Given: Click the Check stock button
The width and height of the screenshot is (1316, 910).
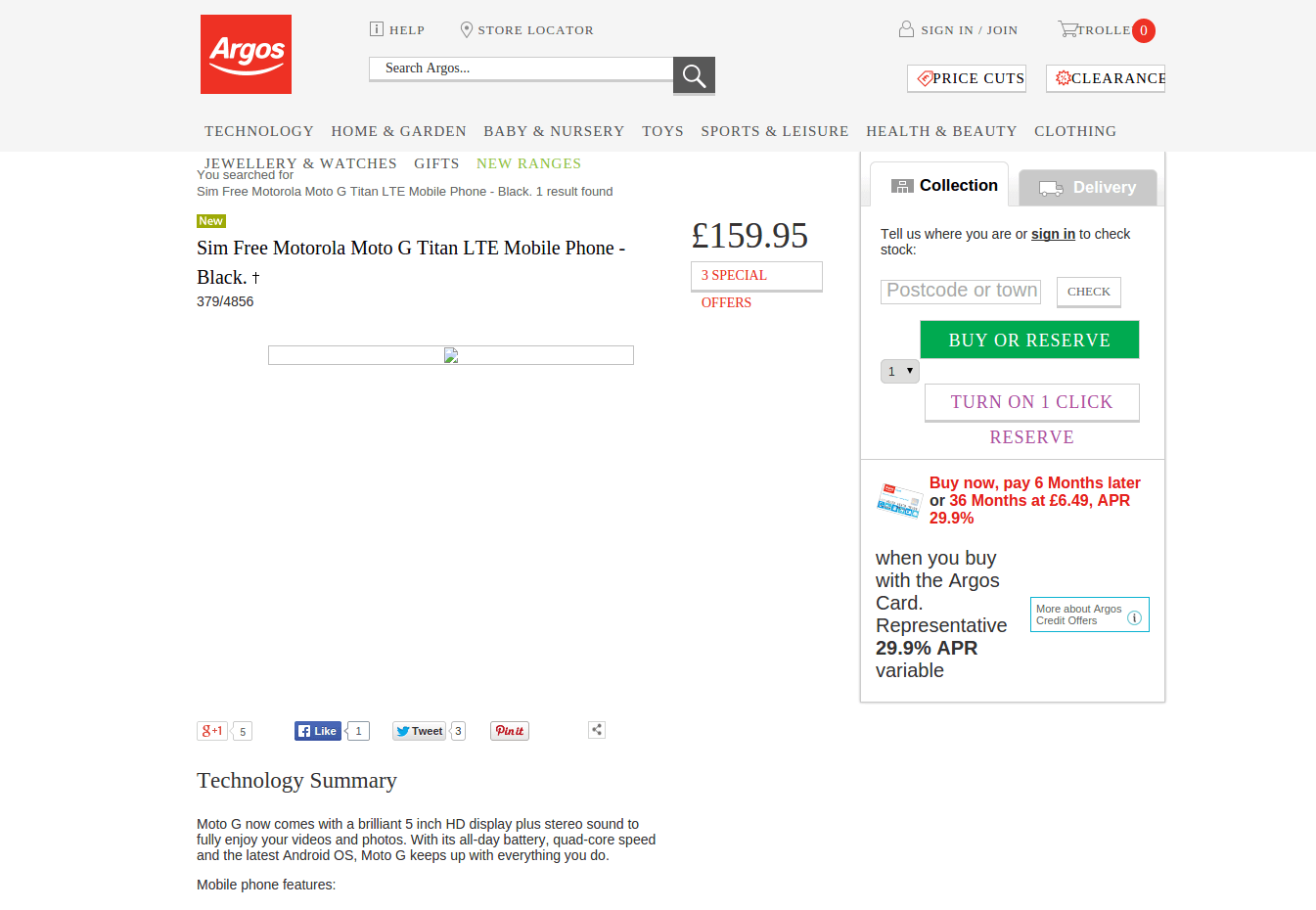Looking at the screenshot, I should pyautogui.click(x=1089, y=292).
